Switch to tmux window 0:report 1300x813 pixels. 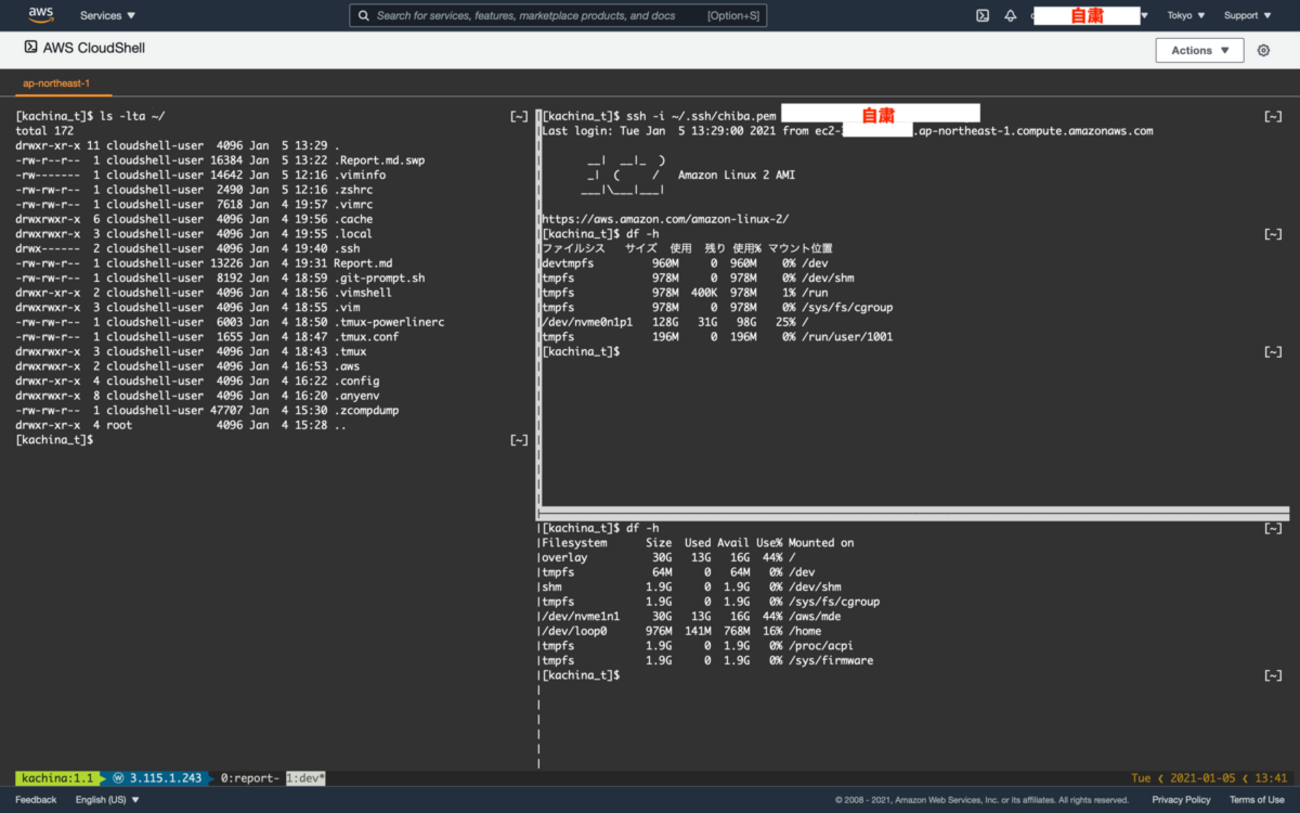[249, 778]
